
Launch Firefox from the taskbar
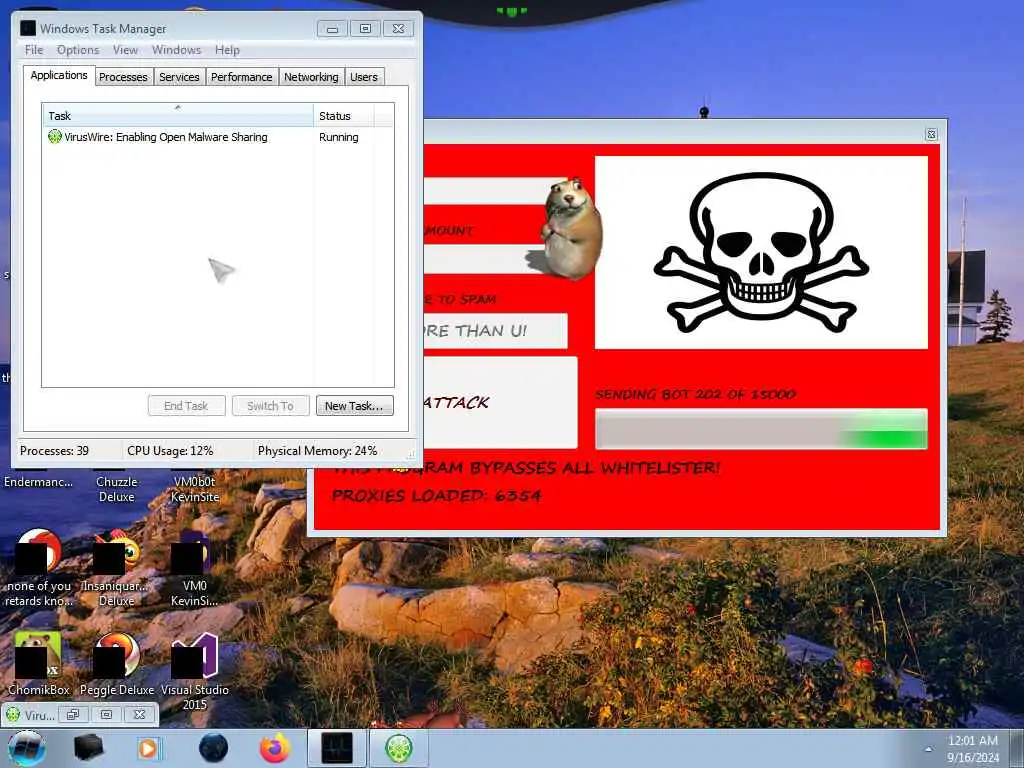(x=275, y=748)
